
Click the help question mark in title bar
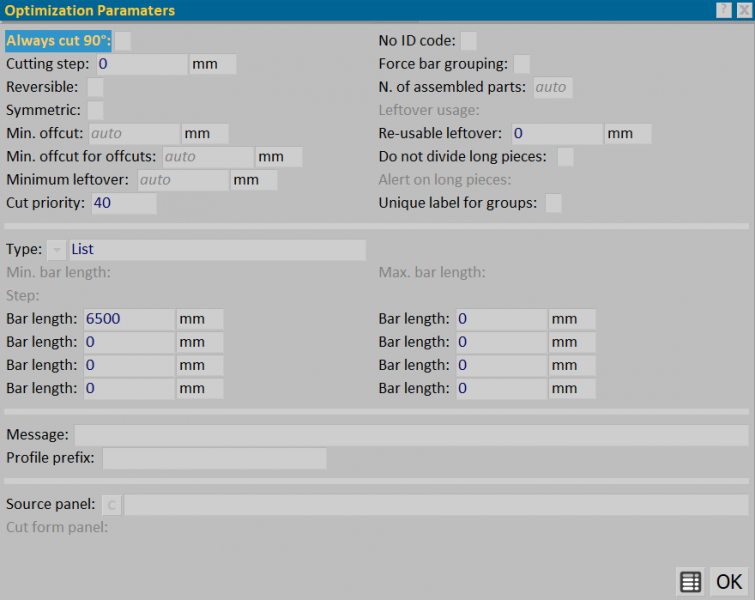pos(724,10)
